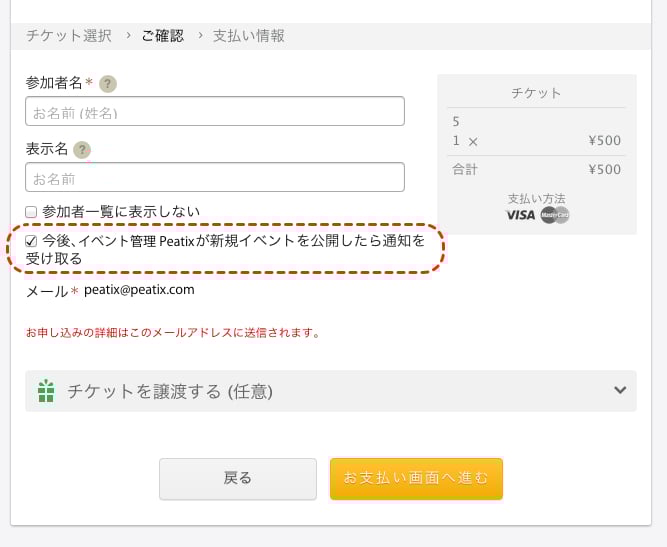Click お支払い画面へ進む button
Screen dimensions: 667x547
tap(416, 479)
